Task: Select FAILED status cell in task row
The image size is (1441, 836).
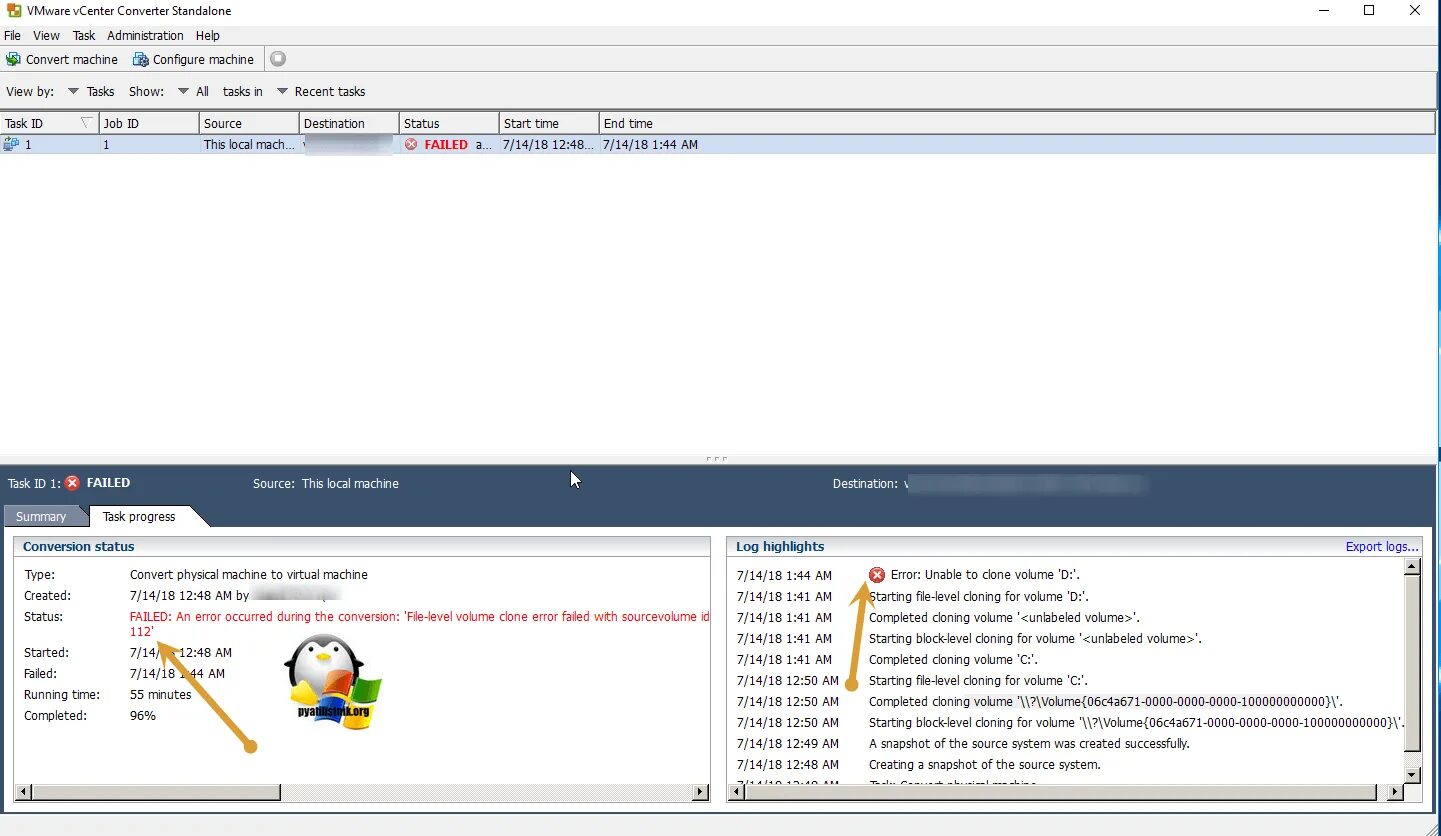Action: coord(449,144)
